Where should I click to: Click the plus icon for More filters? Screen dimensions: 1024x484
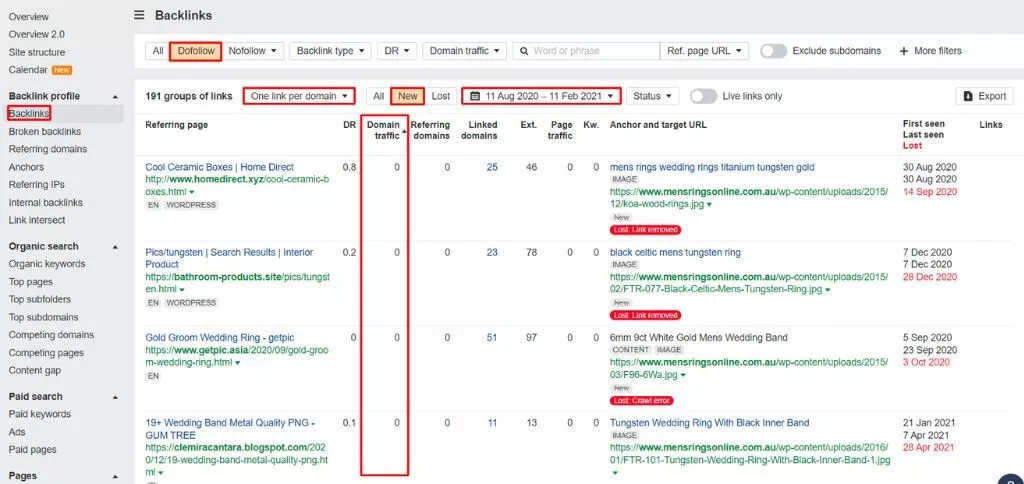(904, 51)
